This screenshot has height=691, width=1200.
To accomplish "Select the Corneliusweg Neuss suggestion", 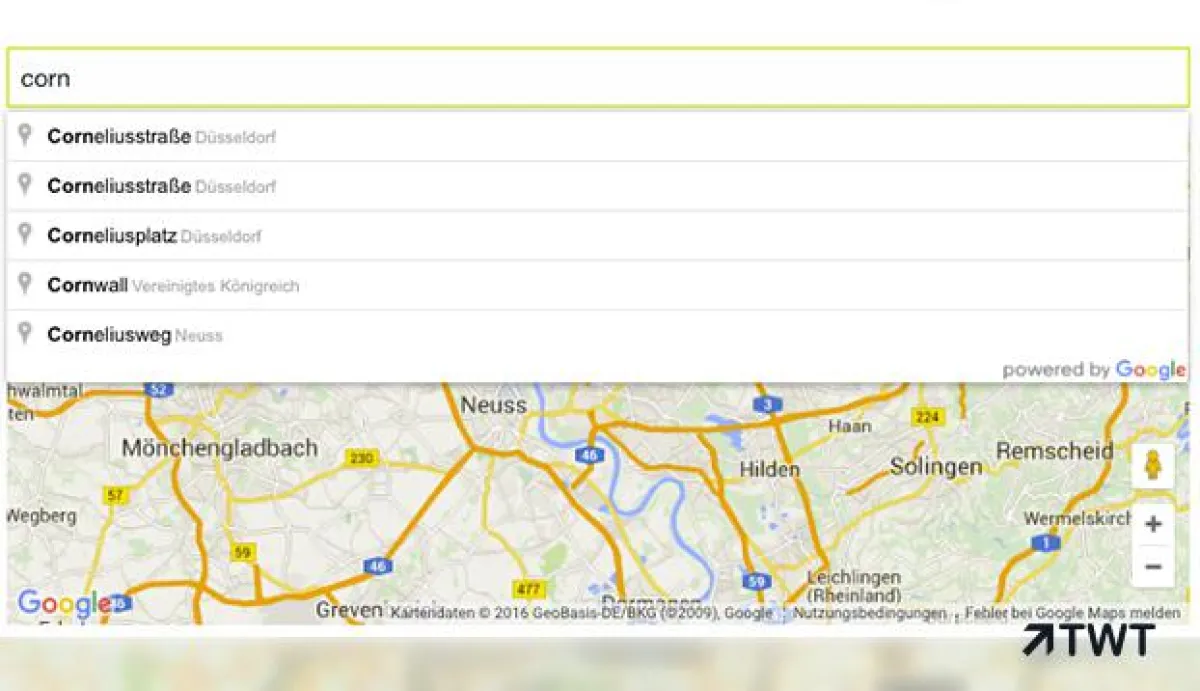I will click(597, 335).
